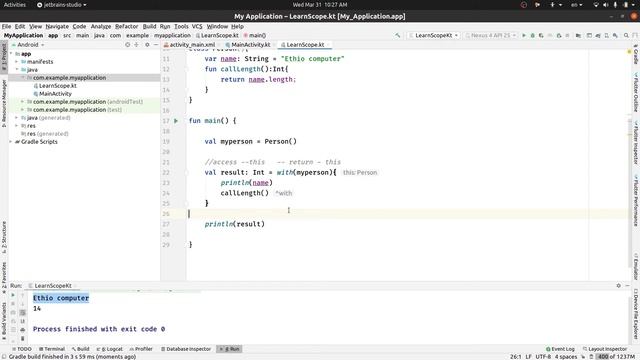Click the Debug bug icon in toolbar
The height and width of the screenshot is (360, 640).
tap(533, 36)
